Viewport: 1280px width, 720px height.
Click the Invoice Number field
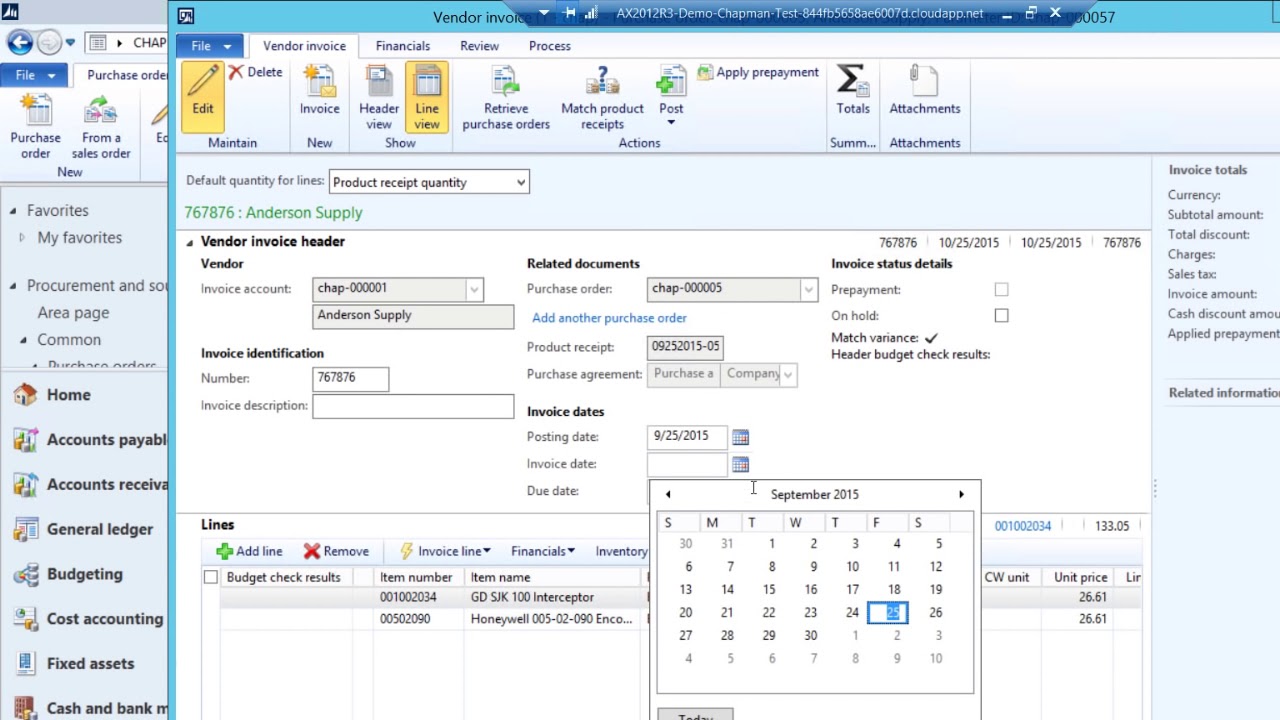pos(350,379)
